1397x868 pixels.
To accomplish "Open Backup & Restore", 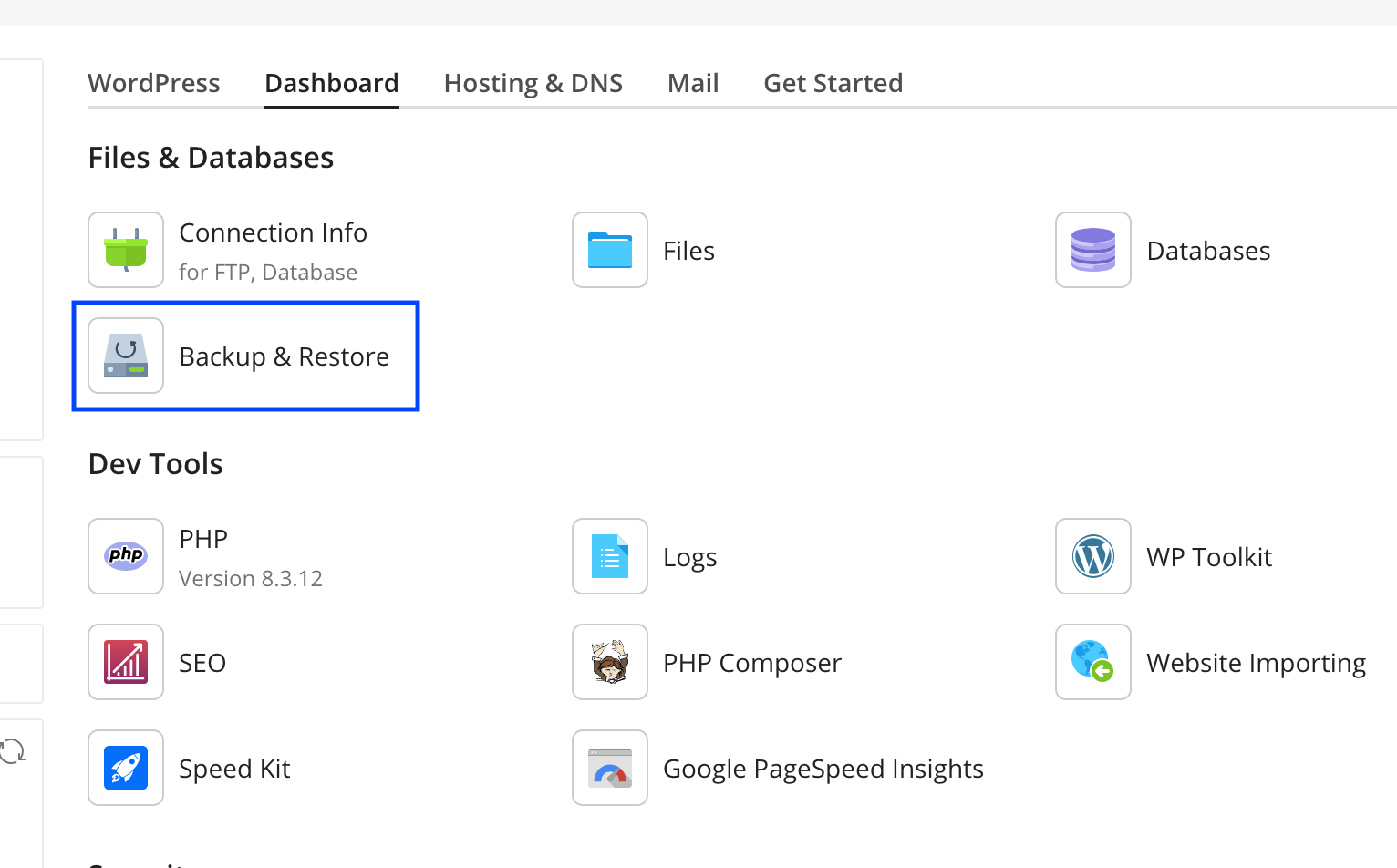I will pyautogui.click(x=126, y=356).
